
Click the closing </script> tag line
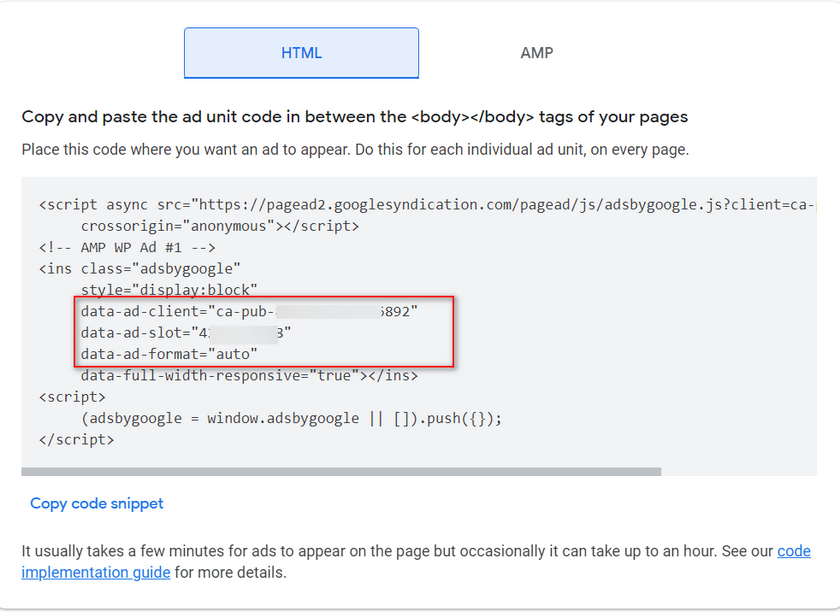pyautogui.click(x=77, y=439)
